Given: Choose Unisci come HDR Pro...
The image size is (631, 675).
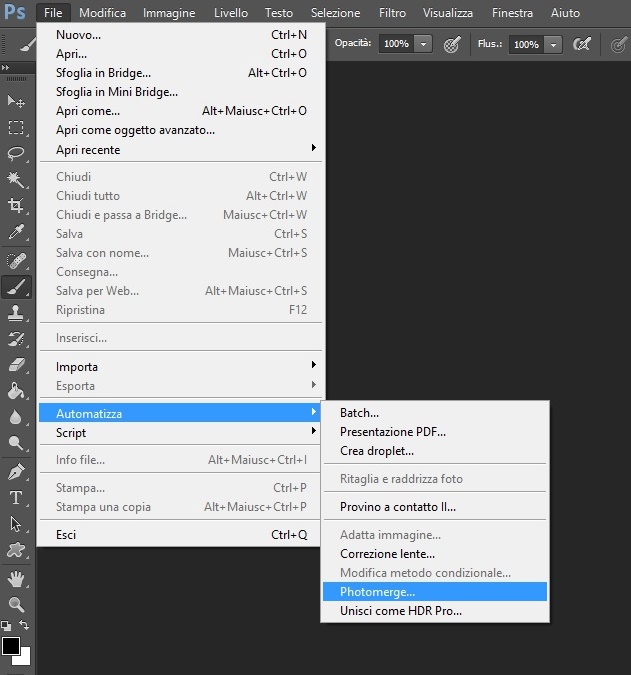Looking at the screenshot, I should [x=435, y=611].
